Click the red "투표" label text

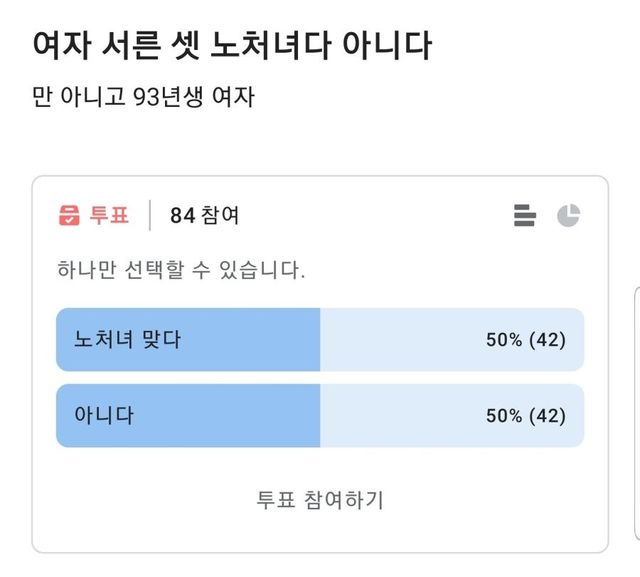[x=110, y=215]
